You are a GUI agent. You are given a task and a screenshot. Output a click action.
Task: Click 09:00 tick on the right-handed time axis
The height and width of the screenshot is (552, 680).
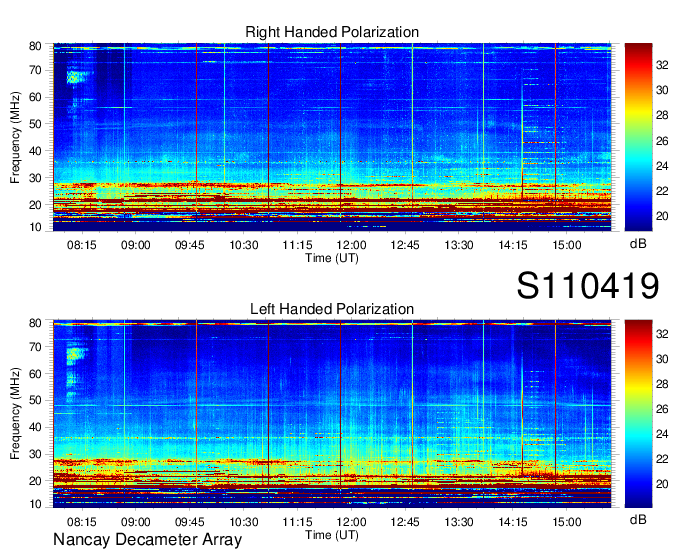(136, 245)
